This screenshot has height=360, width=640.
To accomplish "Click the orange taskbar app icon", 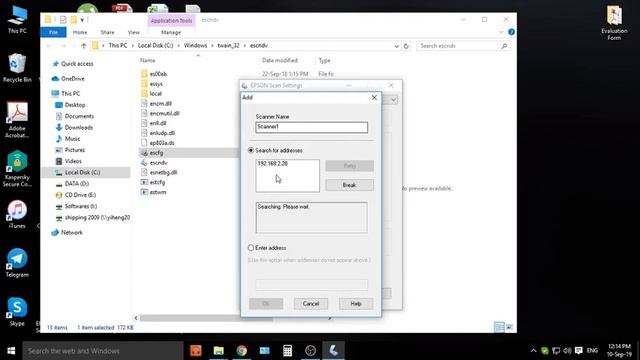I will click(x=196, y=351).
